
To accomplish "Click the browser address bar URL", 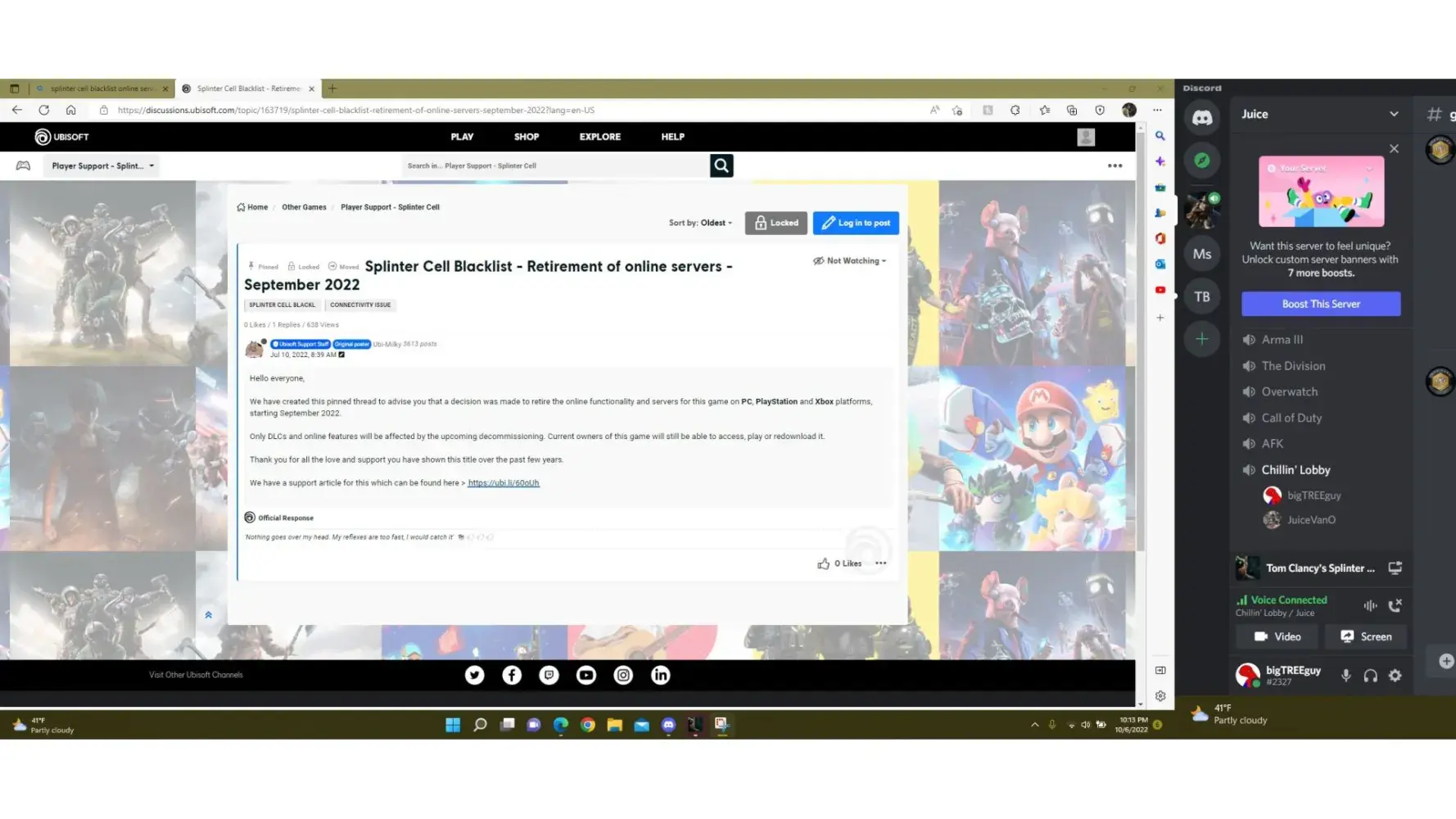I will (x=356, y=110).
